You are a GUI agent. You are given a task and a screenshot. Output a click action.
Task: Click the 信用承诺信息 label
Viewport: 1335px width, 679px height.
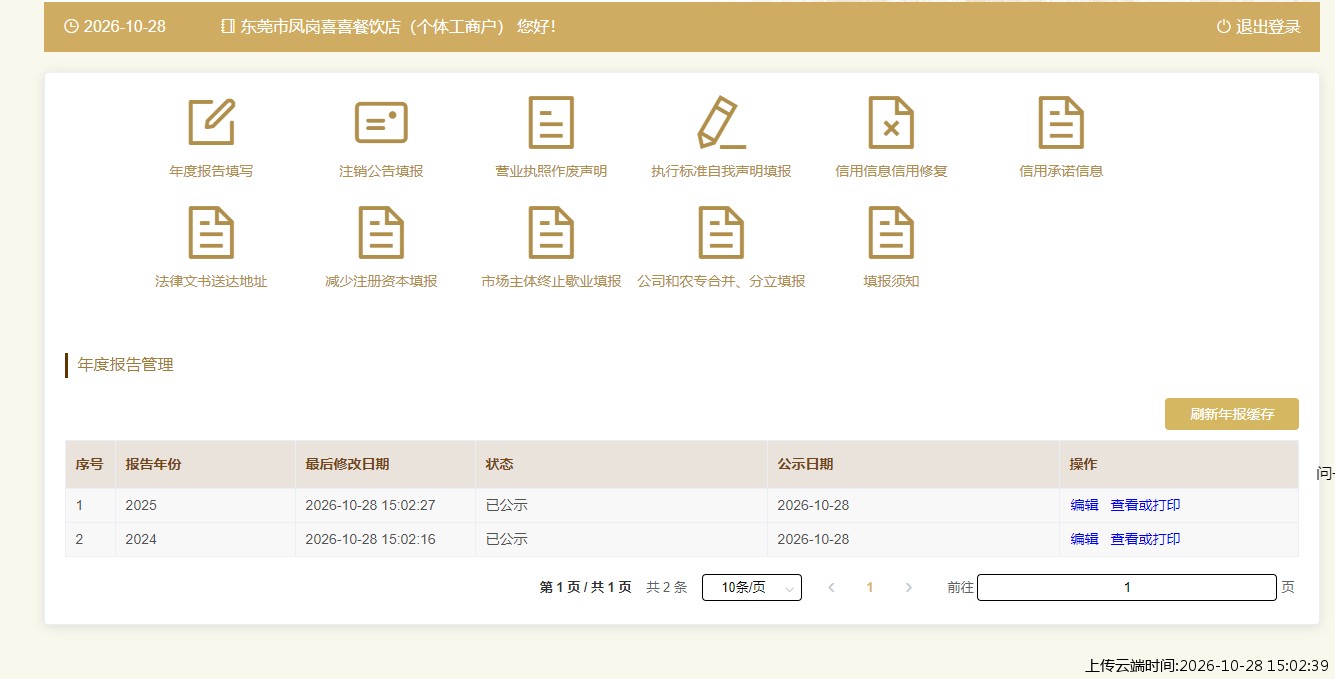pos(1061,171)
